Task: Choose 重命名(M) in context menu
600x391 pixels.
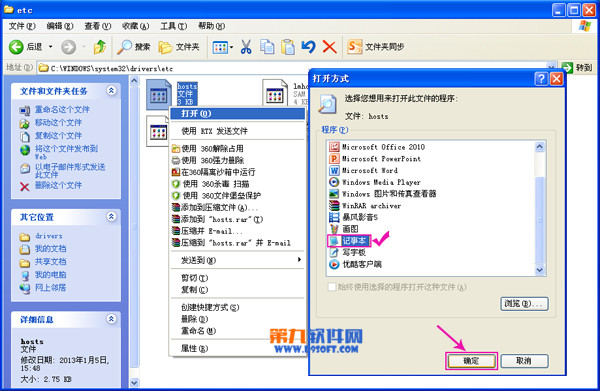Action: 237,331
